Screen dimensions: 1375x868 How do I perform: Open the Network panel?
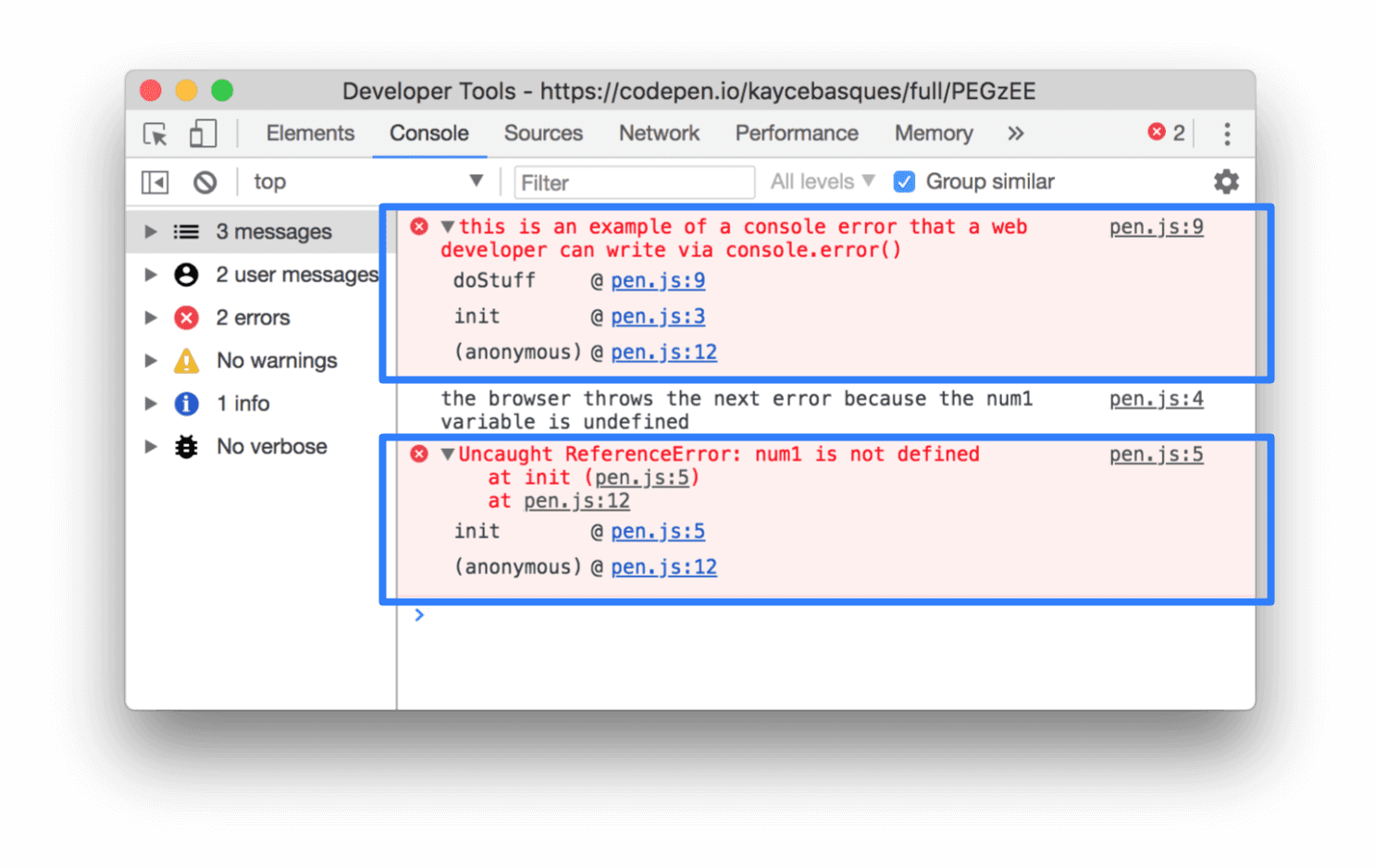pyautogui.click(x=659, y=133)
